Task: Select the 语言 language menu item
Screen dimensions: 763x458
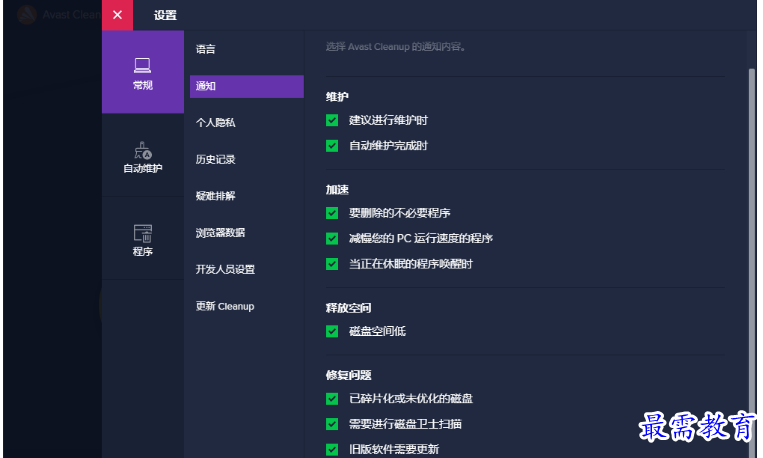Action: (205, 49)
